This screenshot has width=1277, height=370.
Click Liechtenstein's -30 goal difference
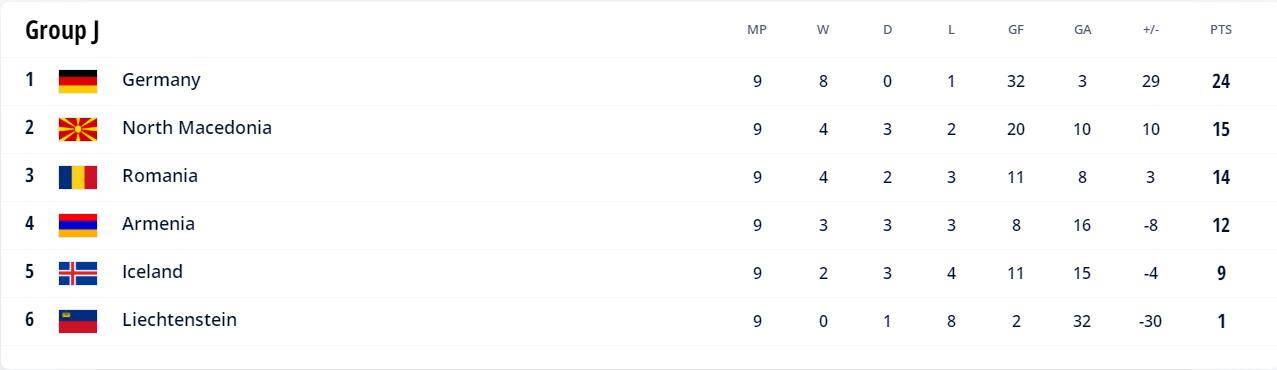coord(1150,321)
